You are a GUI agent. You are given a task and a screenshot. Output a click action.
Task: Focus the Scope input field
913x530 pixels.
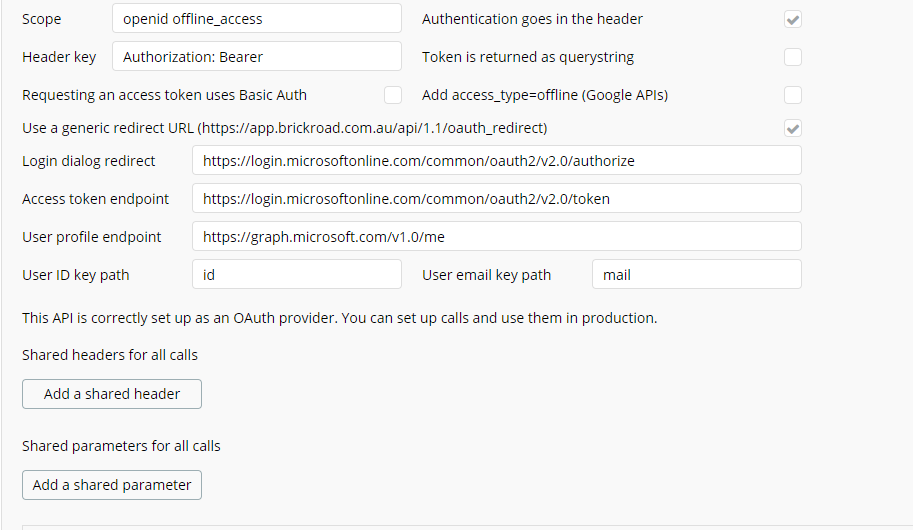point(256,19)
